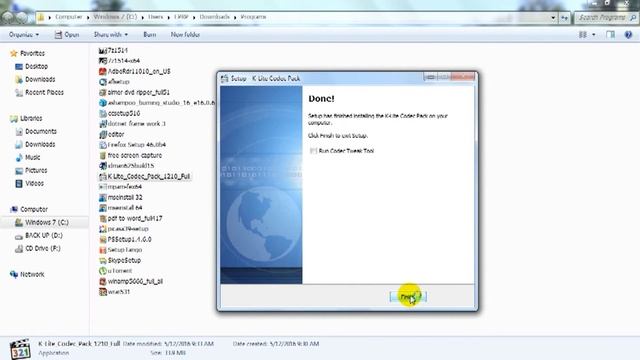The image size is (640, 360).
Task: Select Libraries in the navigation pane
Action: (x=31, y=118)
